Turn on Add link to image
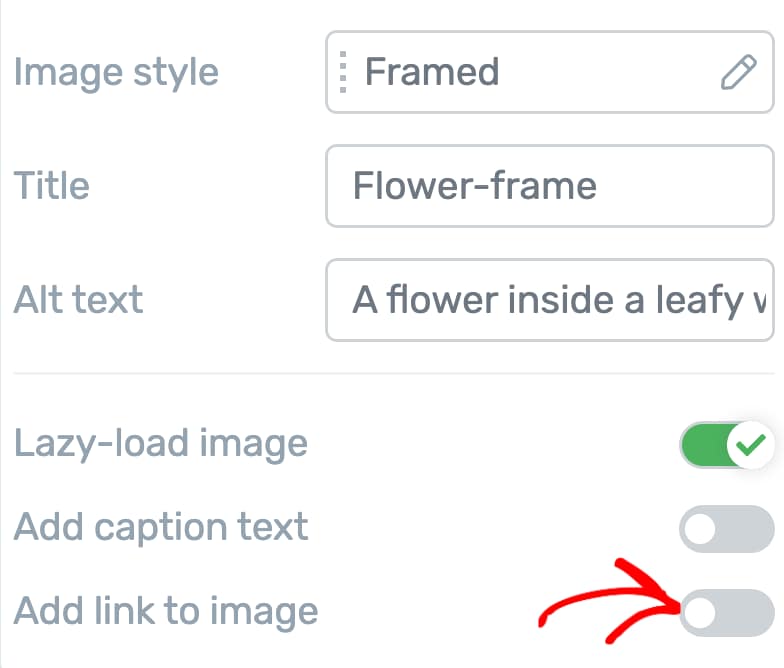Screen dimensions: 784x668 726,613
